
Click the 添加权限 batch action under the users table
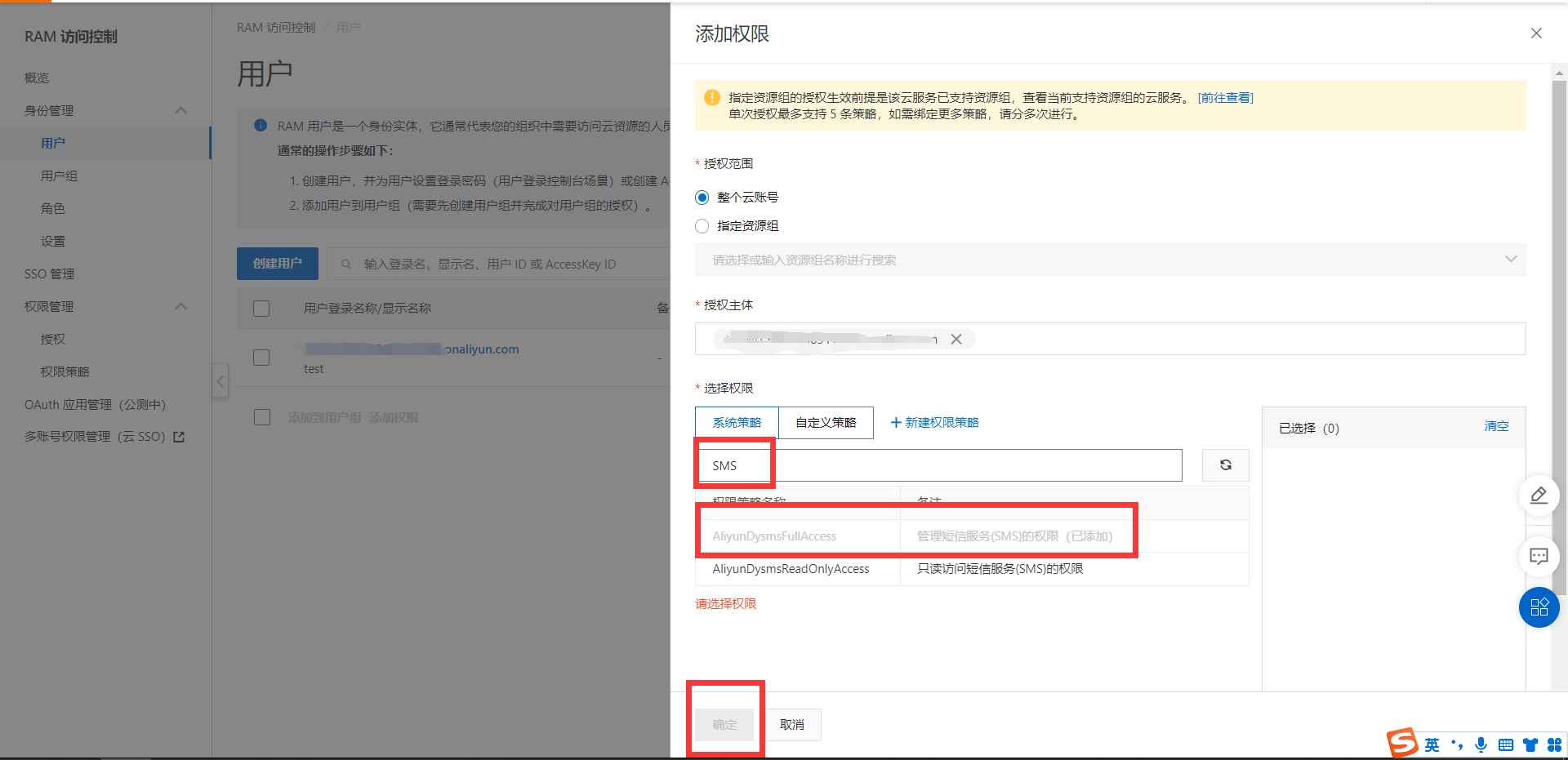(x=394, y=417)
